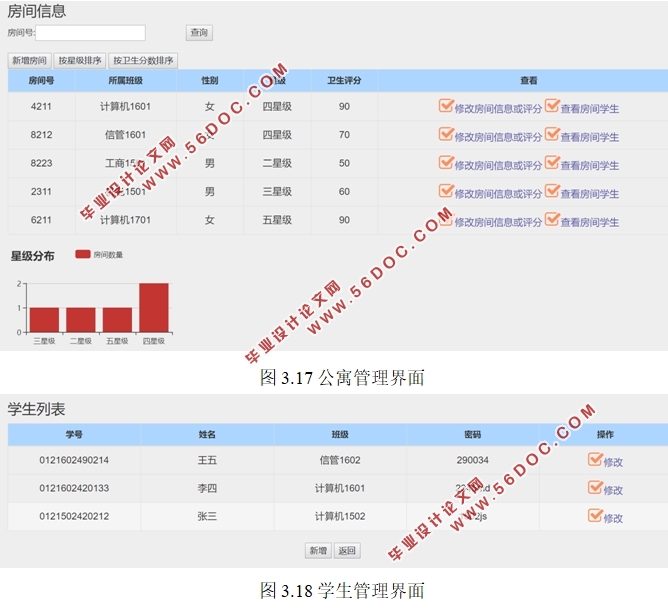Image resolution: width=668 pixels, height=609 pixels.
Task: Sort rooms with 按卫生分数排序 button
Action: 143,61
